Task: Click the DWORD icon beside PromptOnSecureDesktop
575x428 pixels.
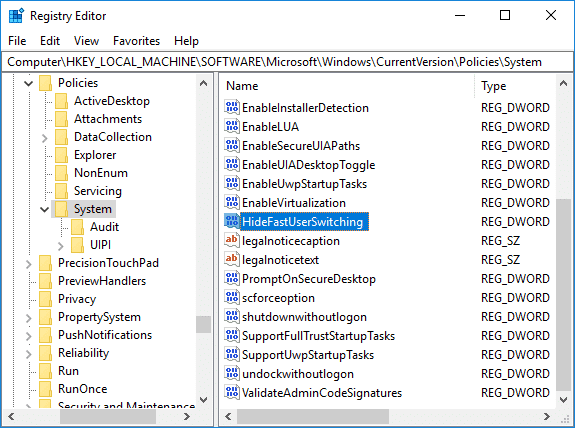Action: coord(231,279)
